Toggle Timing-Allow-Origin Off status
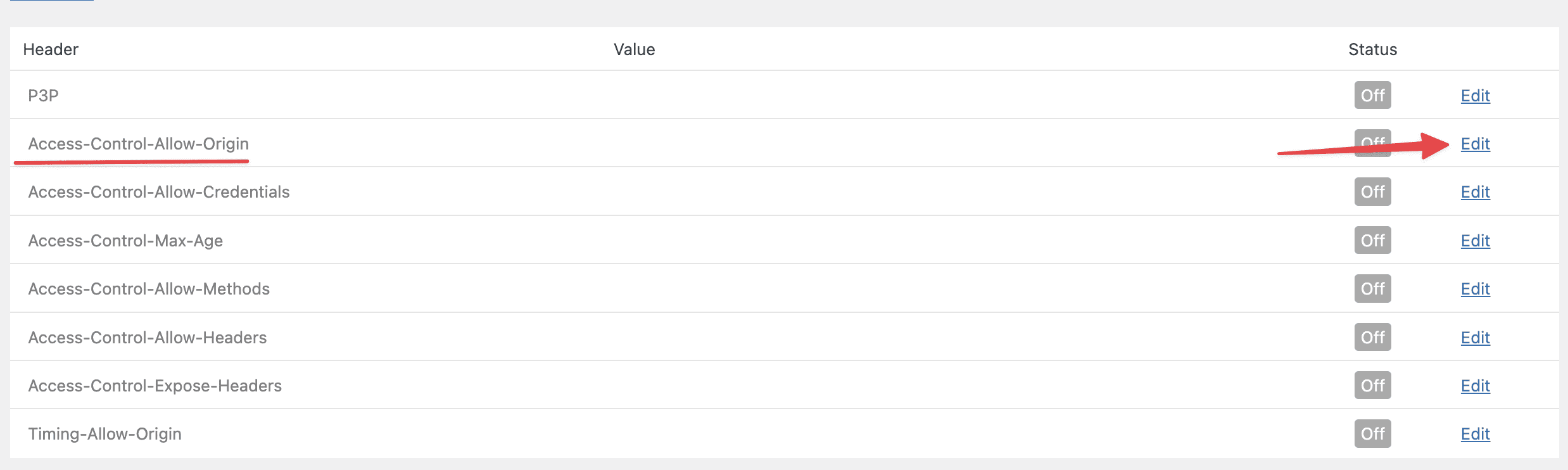This screenshot has height=470, width=1568. (1372, 434)
